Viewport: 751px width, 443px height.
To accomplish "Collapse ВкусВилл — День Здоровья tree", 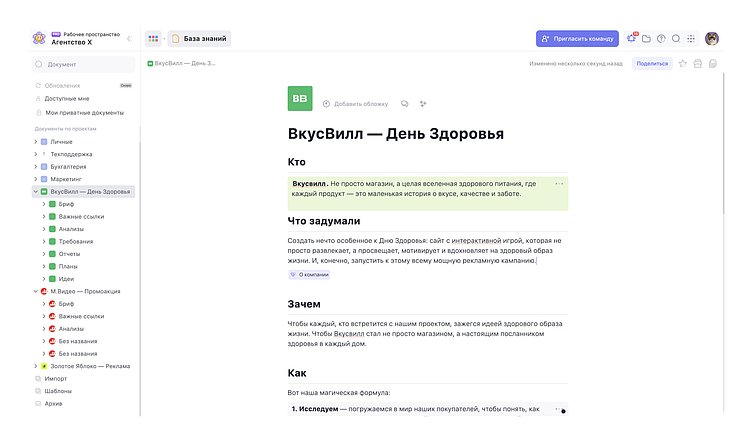I will tap(35, 192).
